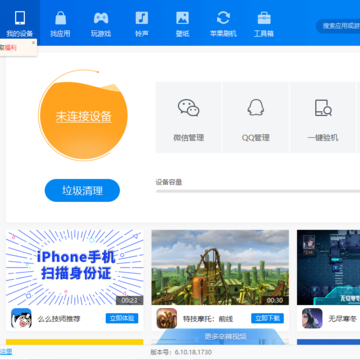Viewport: 360px width, 360px height.
Task: Click the search apps or games field
Action: (x=338, y=26)
